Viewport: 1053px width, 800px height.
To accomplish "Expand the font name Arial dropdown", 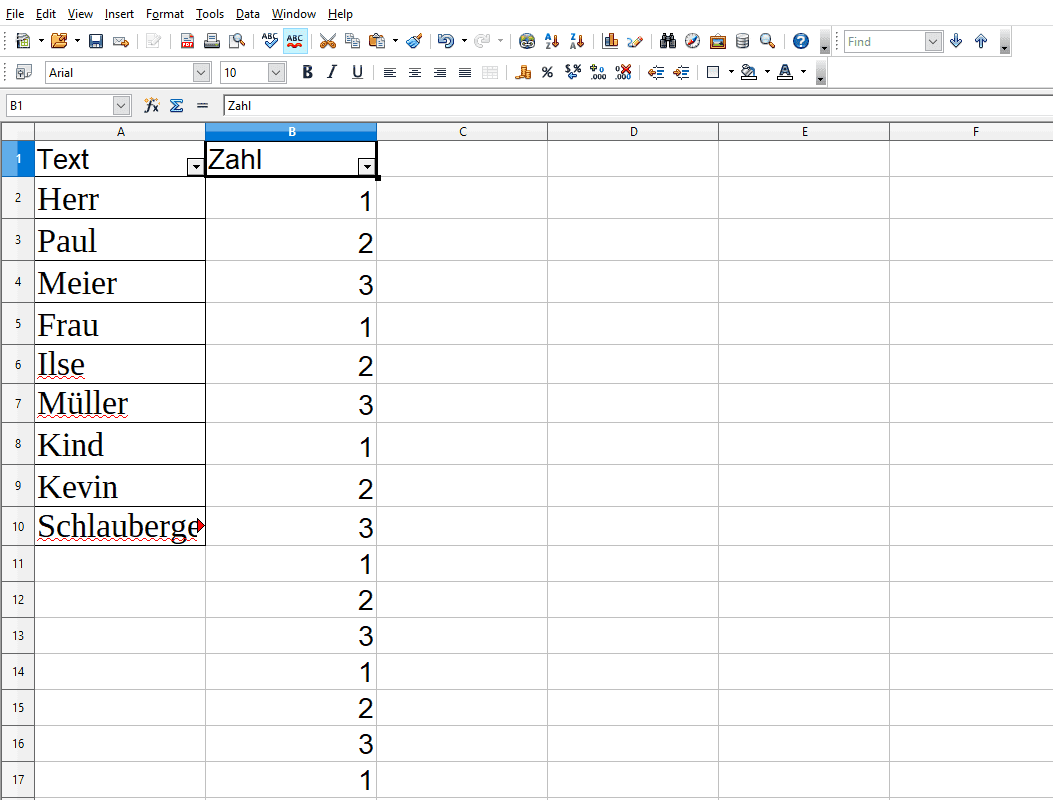I will pyautogui.click(x=201, y=72).
